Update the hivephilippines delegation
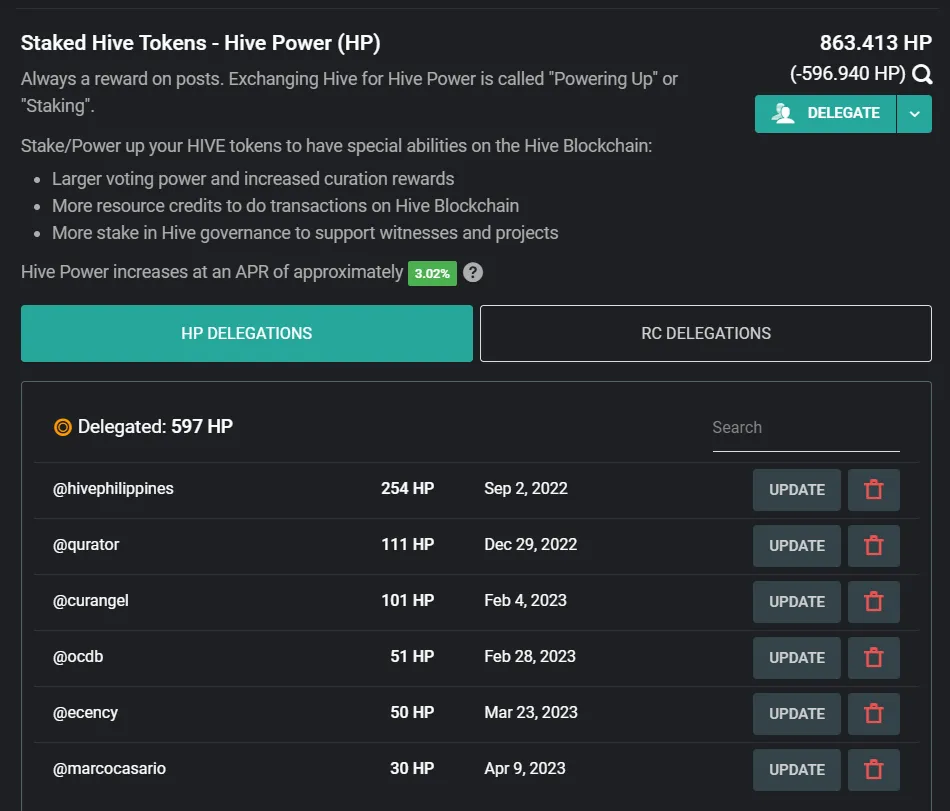Image resolution: width=950 pixels, height=811 pixels. point(797,489)
